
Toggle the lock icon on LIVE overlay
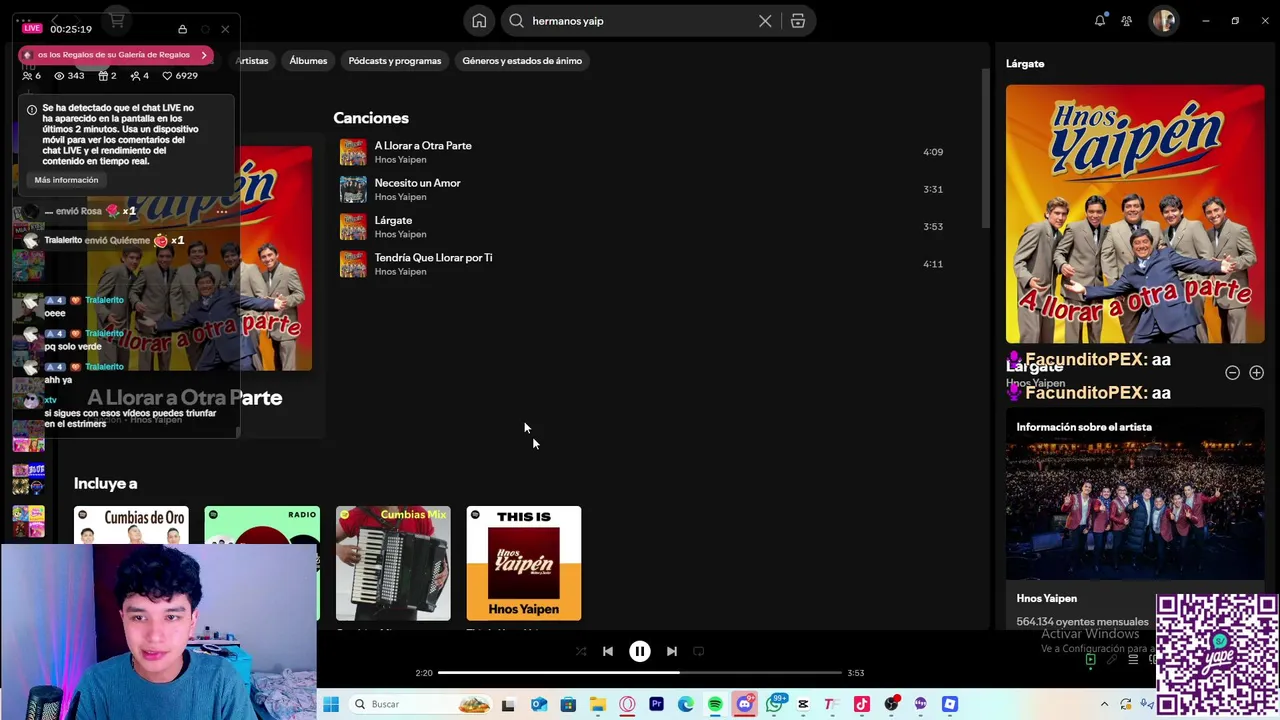pos(182,29)
